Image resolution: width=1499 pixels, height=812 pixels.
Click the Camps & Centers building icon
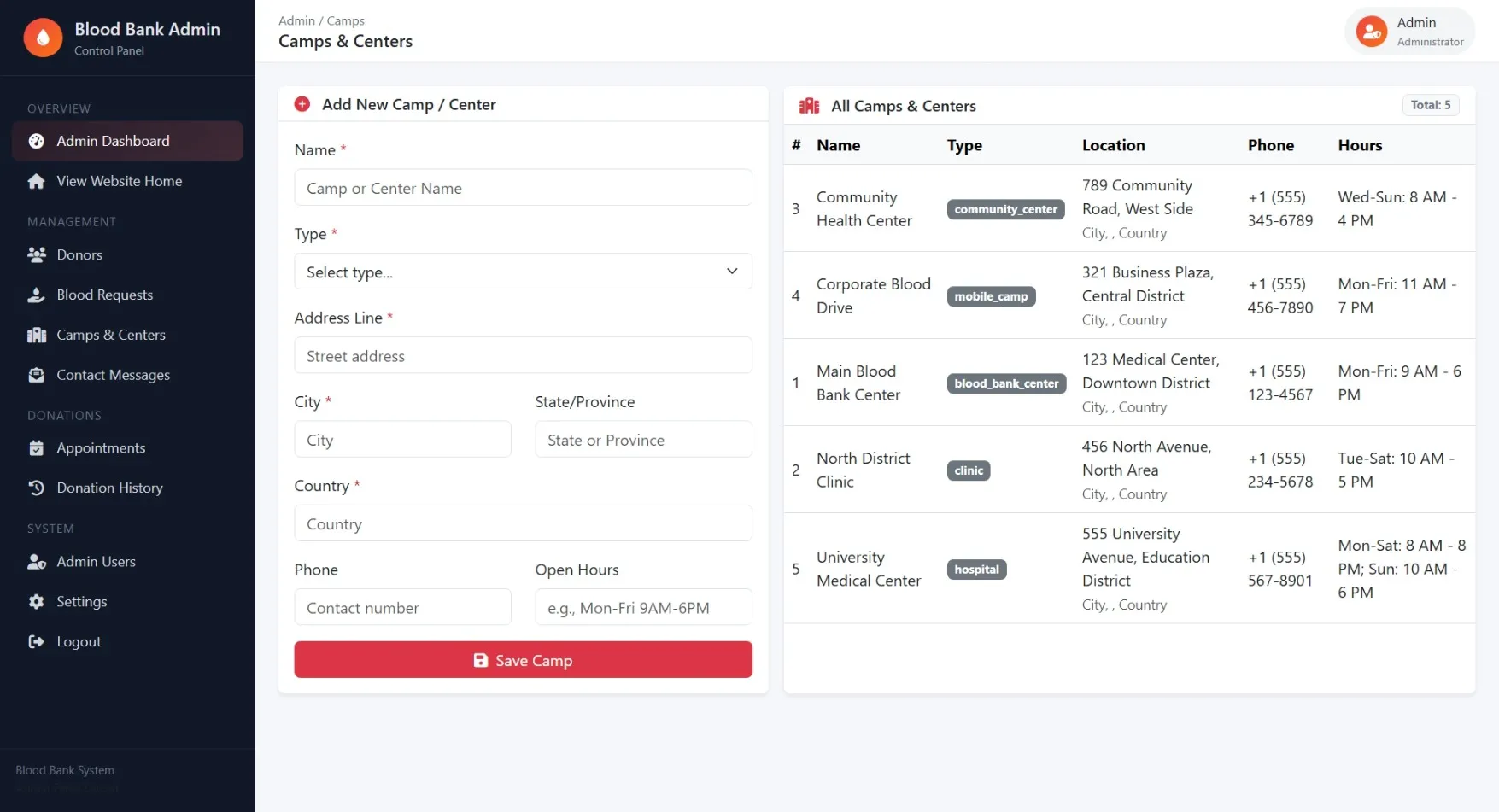point(36,335)
